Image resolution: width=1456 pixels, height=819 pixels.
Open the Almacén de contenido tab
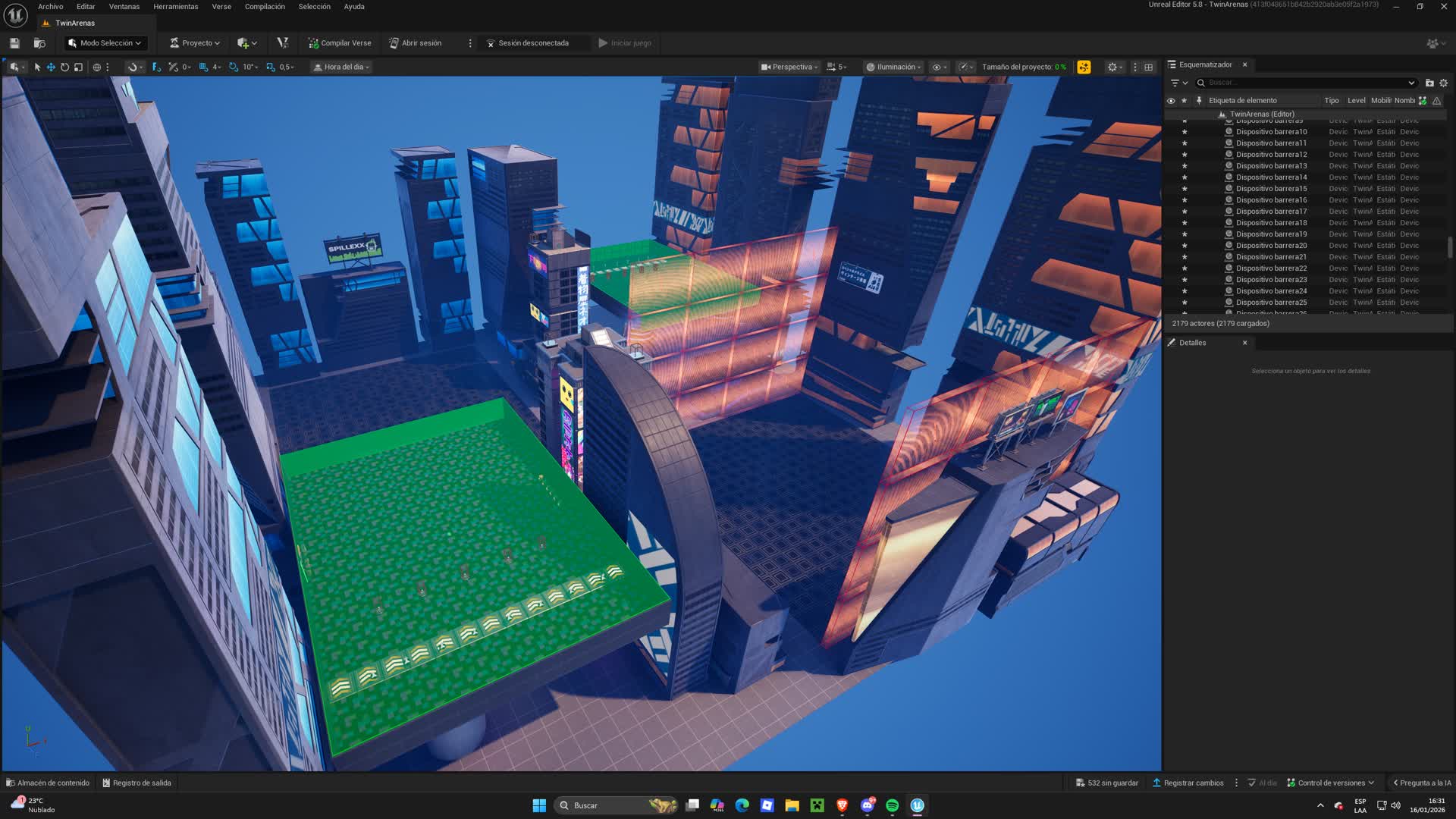pos(48,783)
